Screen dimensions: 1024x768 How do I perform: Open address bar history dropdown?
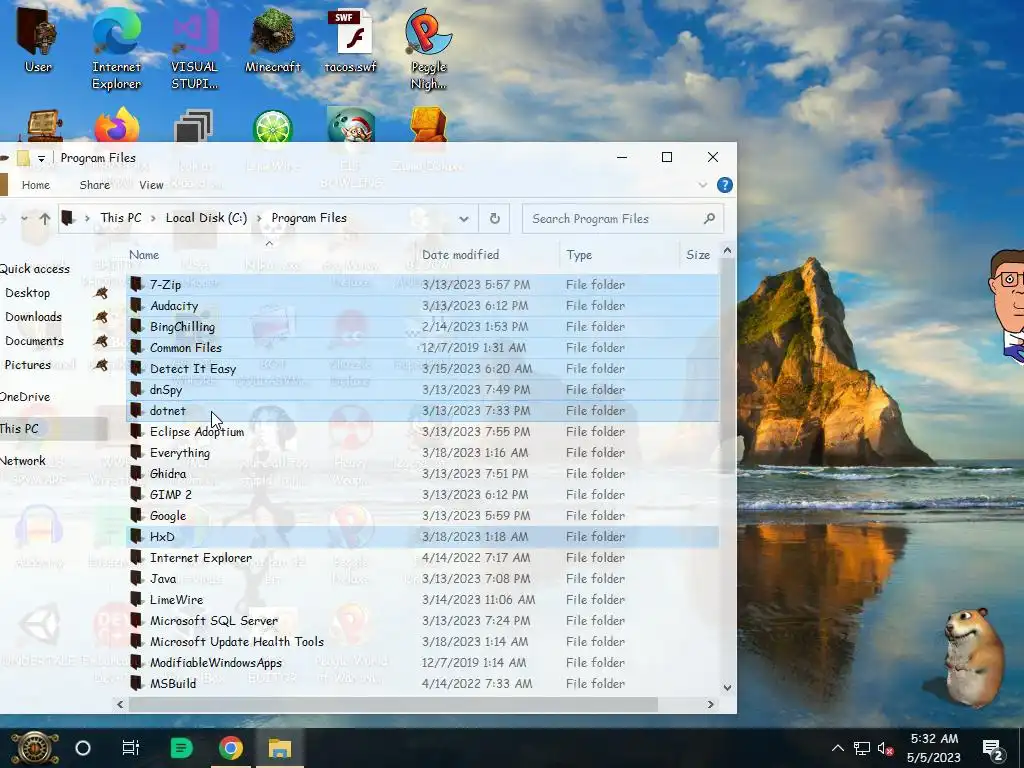tap(464, 218)
